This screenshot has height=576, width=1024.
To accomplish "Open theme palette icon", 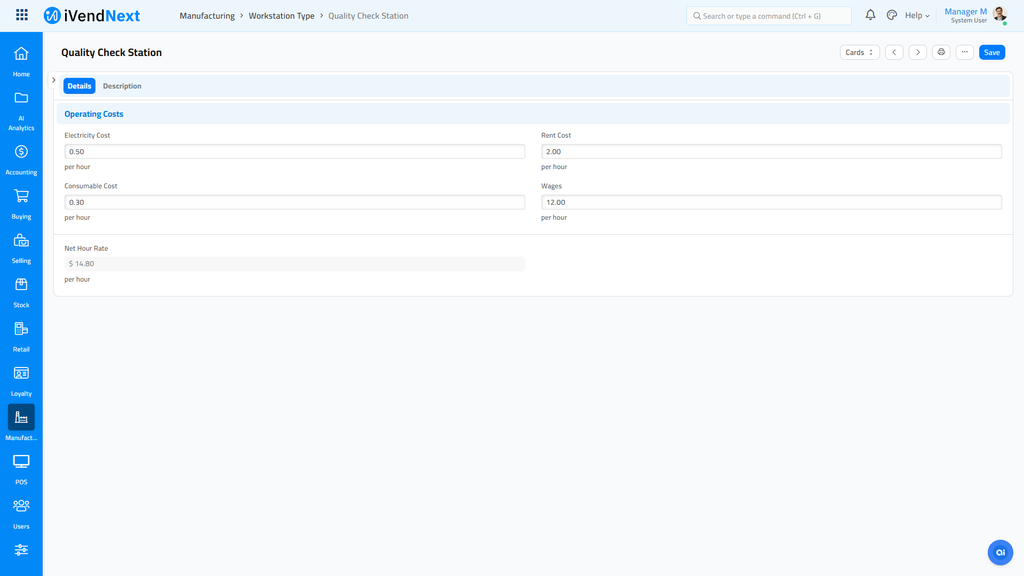I will [891, 15].
